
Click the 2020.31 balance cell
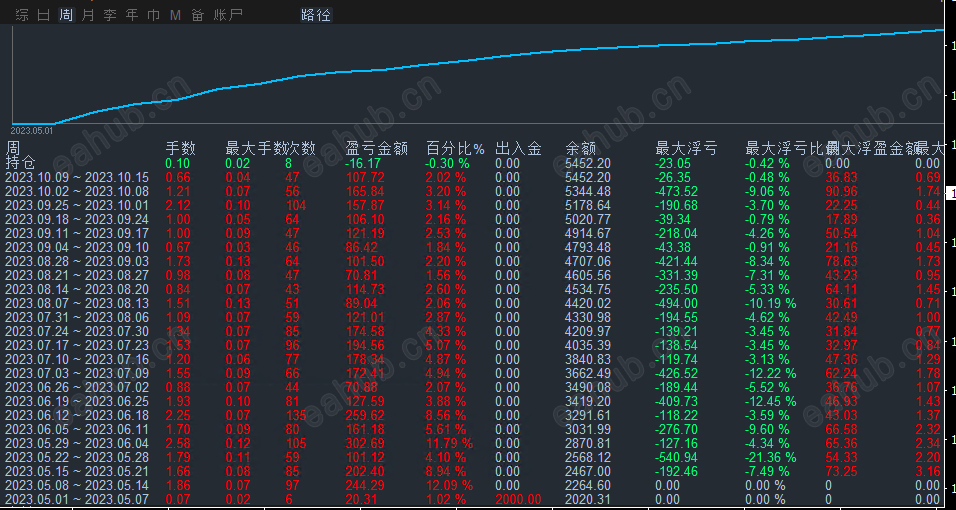click(588, 500)
